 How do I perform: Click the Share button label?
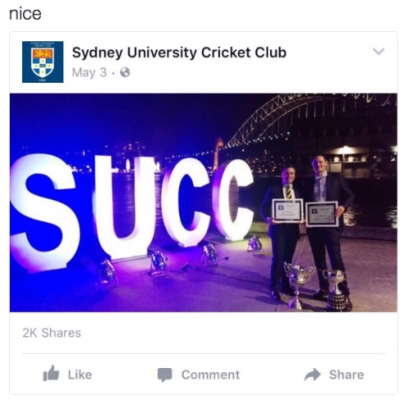[x=347, y=375]
